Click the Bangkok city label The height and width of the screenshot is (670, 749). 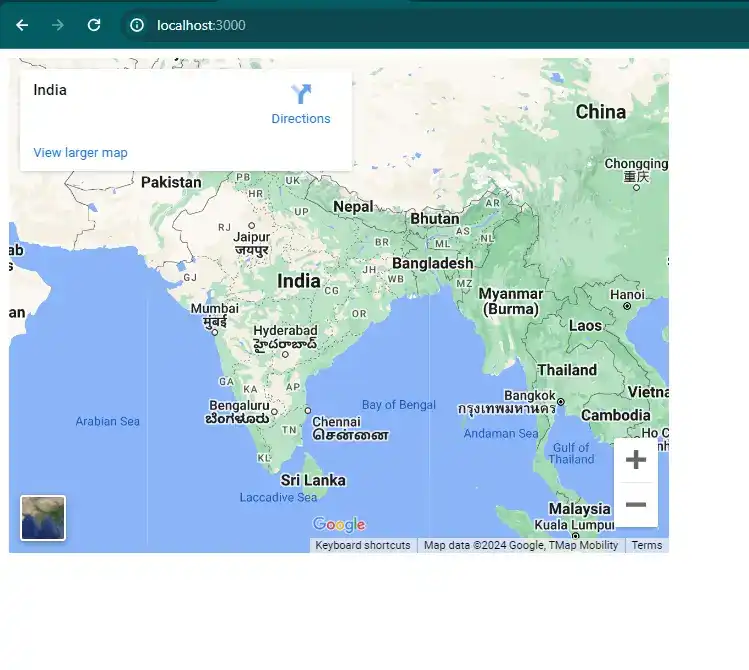click(x=529, y=395)
